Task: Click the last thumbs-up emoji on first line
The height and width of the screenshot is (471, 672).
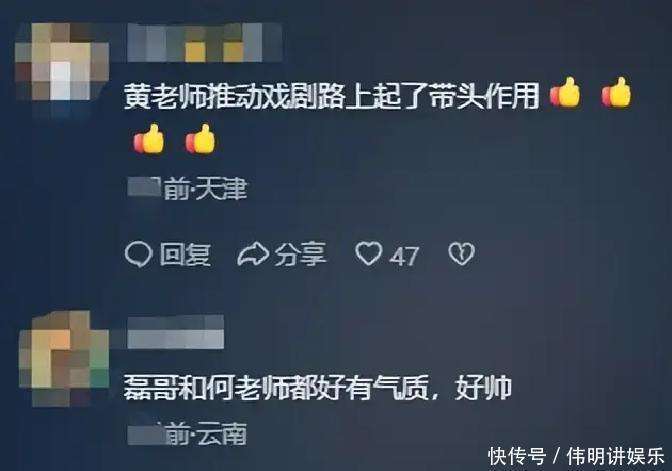Action: pos(616,92)
